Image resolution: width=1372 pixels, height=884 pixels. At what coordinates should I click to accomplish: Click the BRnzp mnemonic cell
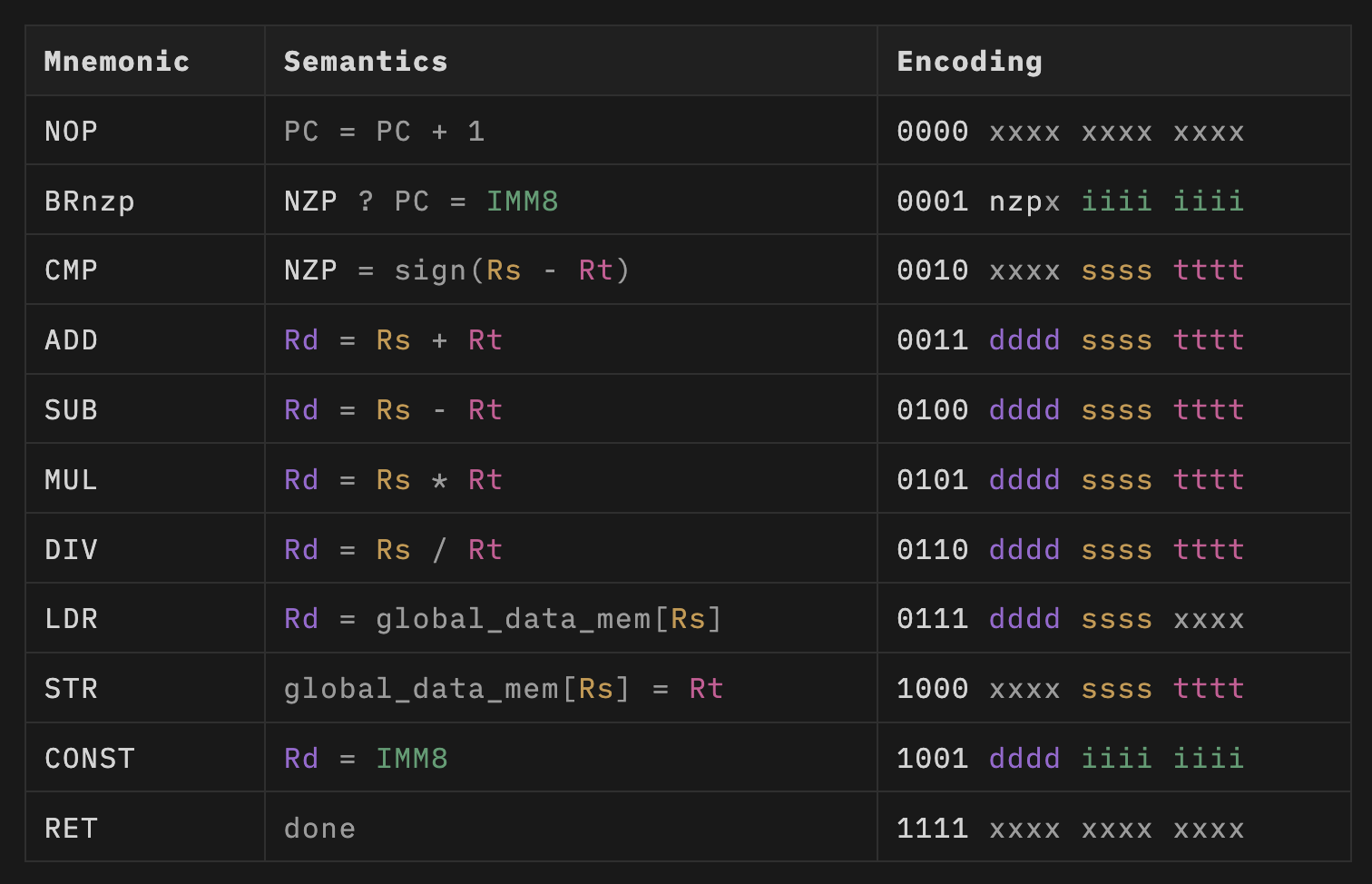(90, 201)
